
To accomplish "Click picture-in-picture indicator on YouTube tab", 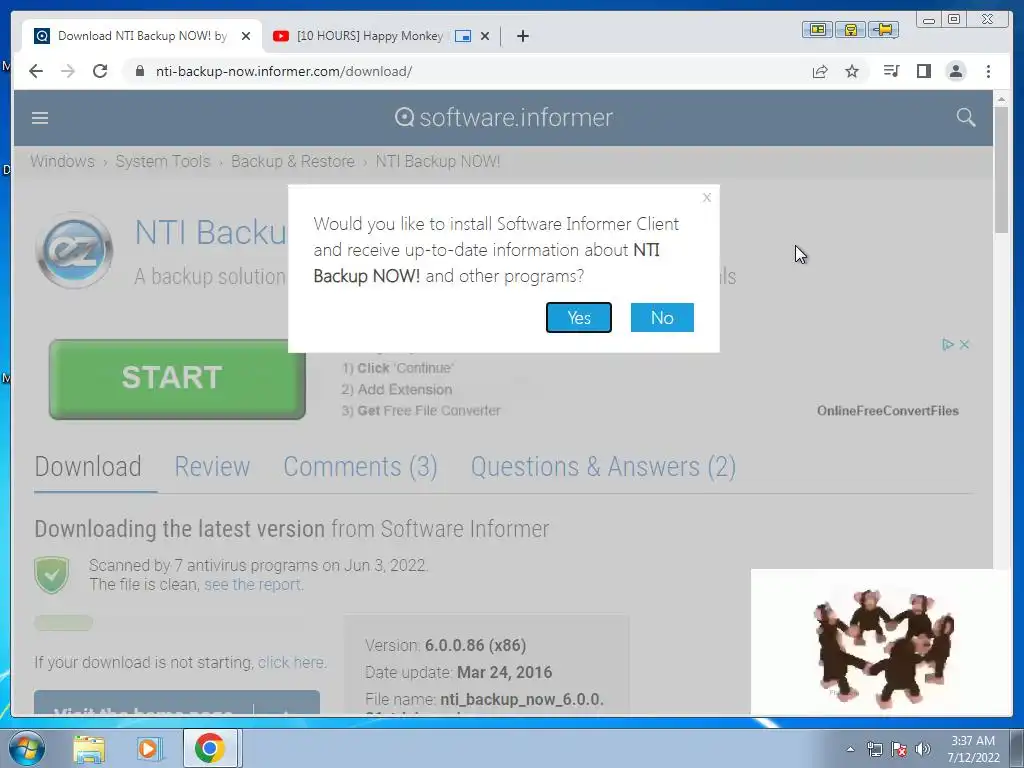I will pos(463,36).
